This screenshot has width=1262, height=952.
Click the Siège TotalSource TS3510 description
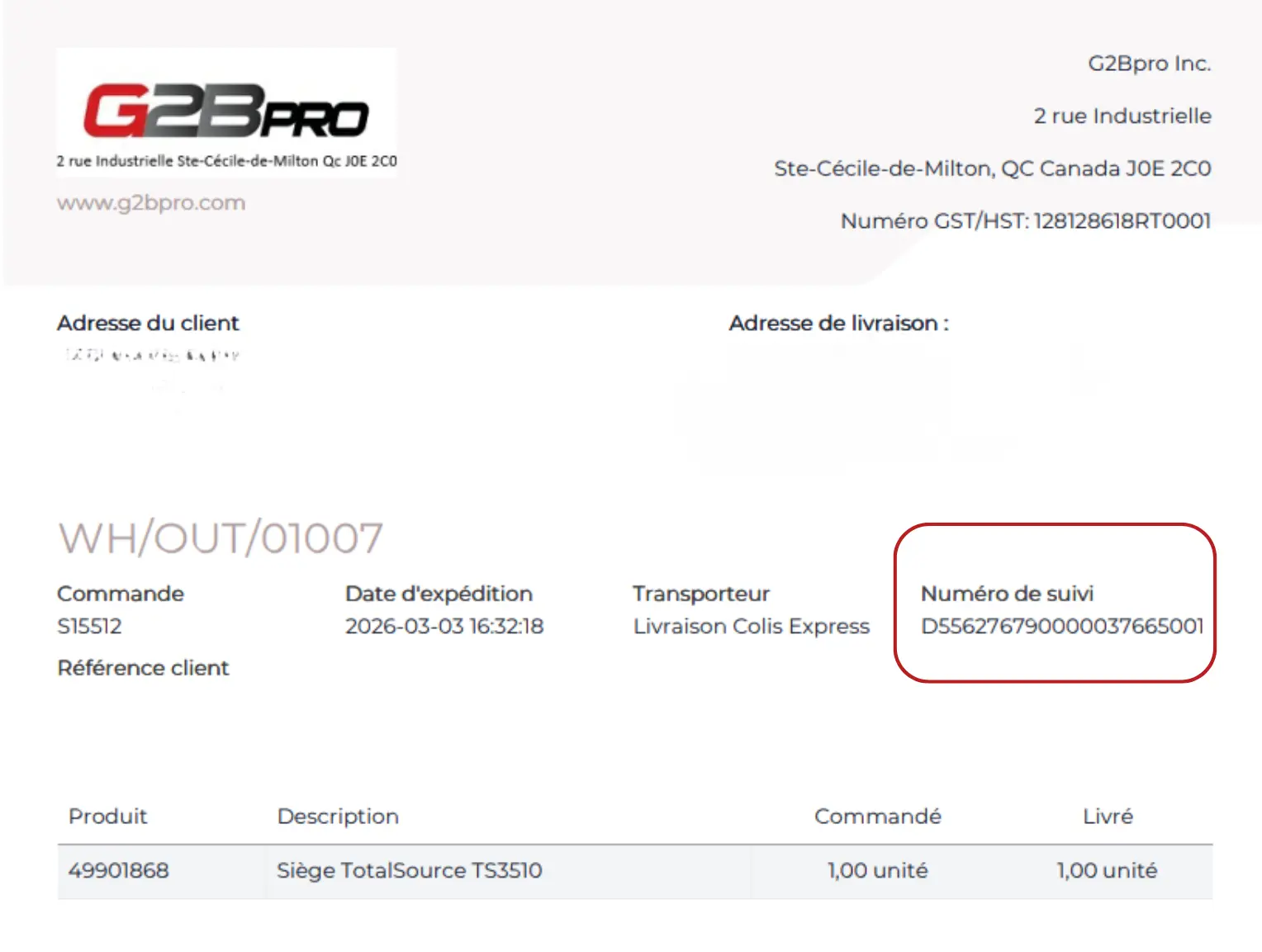click(410, 871)
